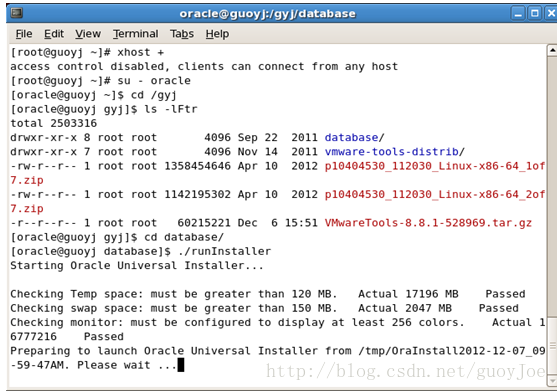Close the oracle@guoyj terminal window
The height and width of the screenshot is (391, 557).
click(551, 13)
